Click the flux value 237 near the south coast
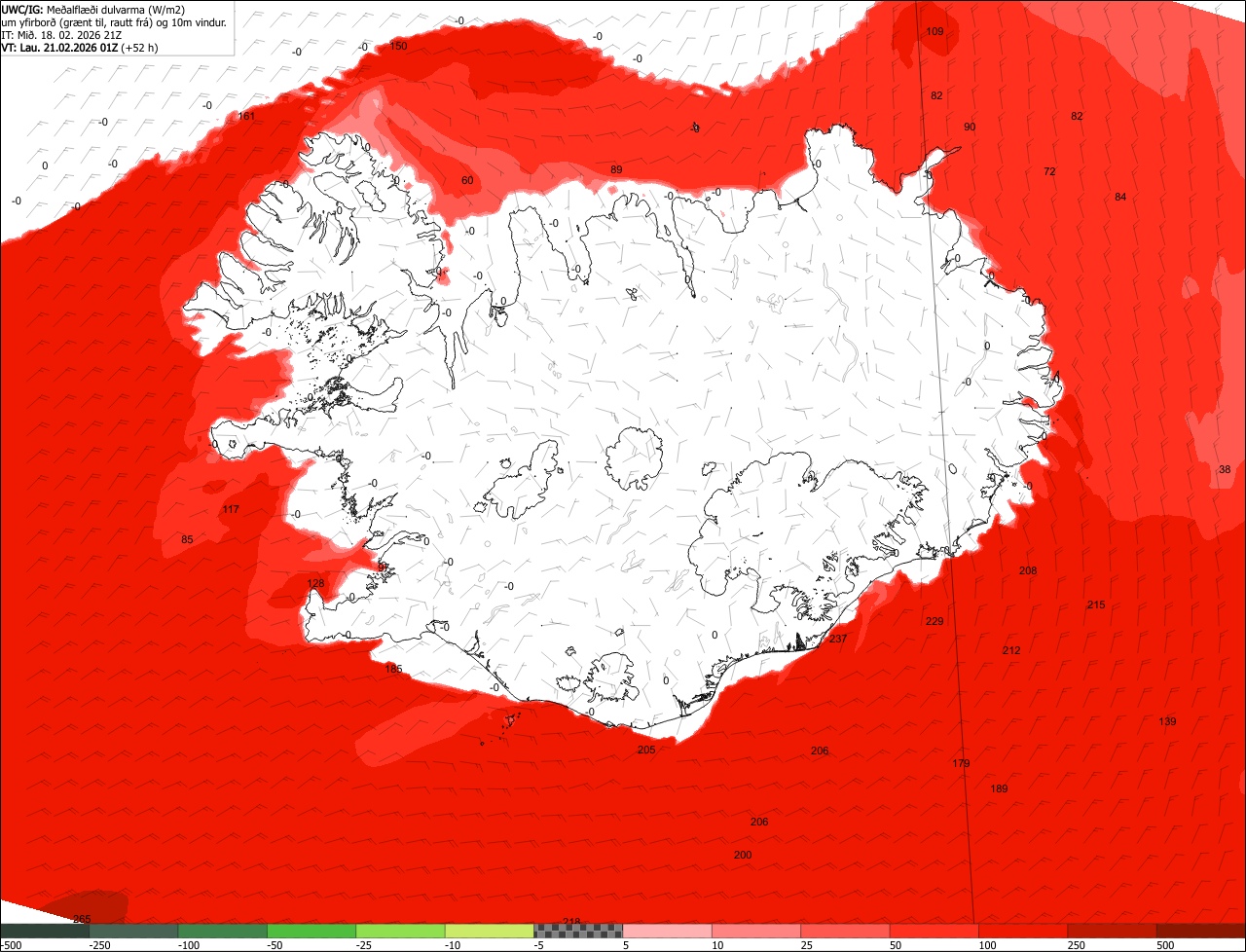The height and width of the screenshot is (952, 1246). pos(838,639)
